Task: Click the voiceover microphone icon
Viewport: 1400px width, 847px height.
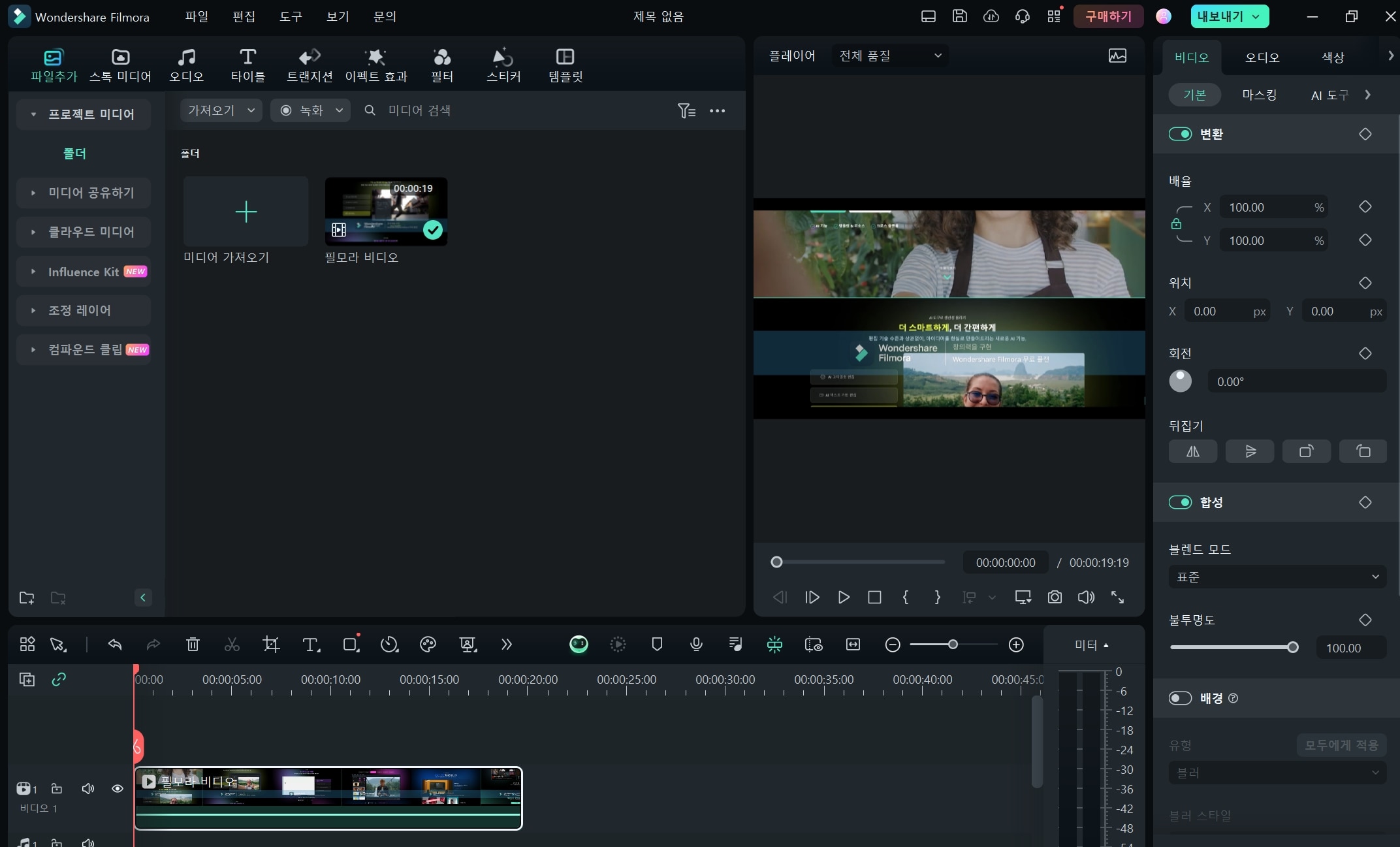Action: click(696, 645)
